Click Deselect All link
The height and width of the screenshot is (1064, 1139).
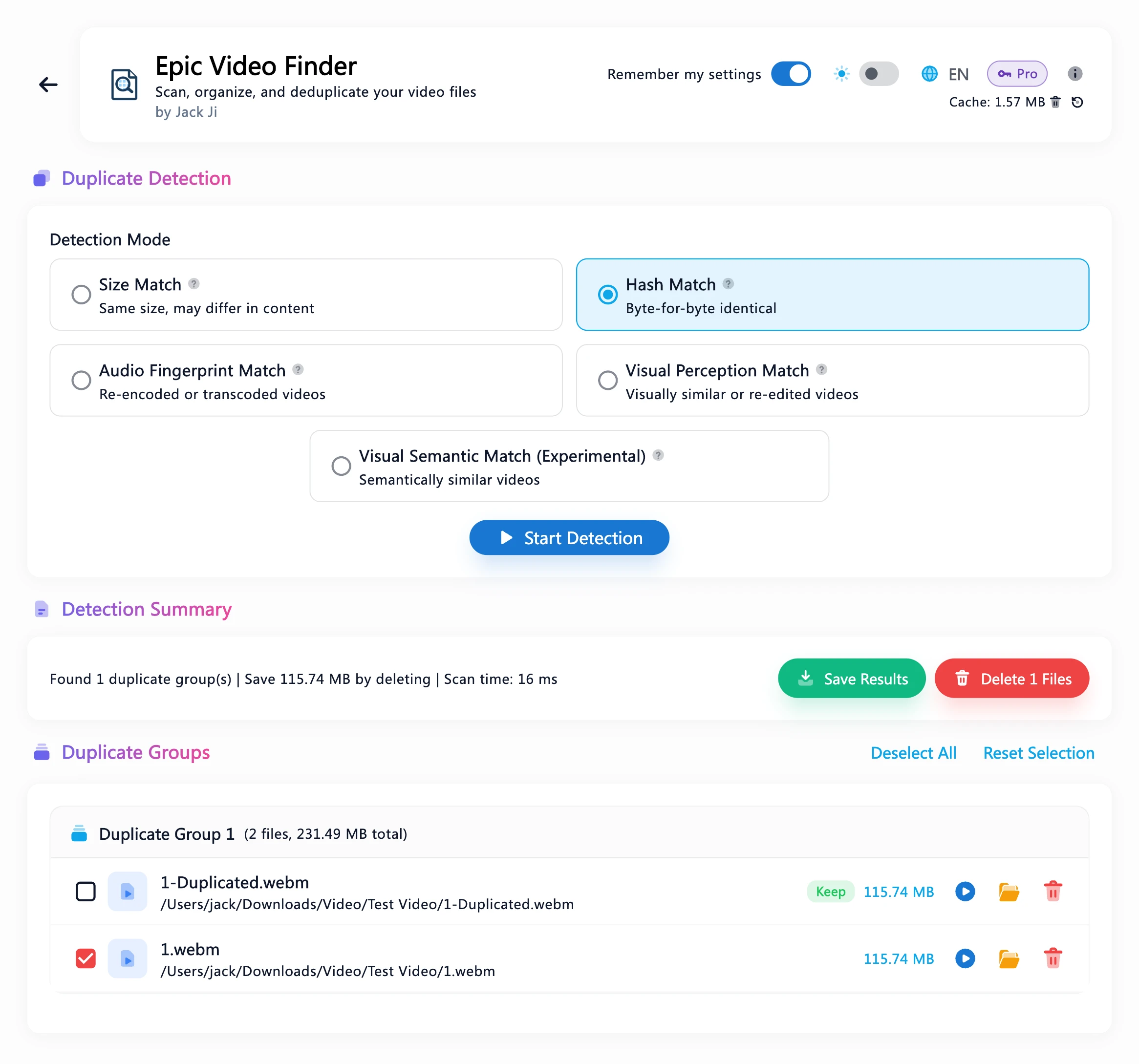click(913, 753)
